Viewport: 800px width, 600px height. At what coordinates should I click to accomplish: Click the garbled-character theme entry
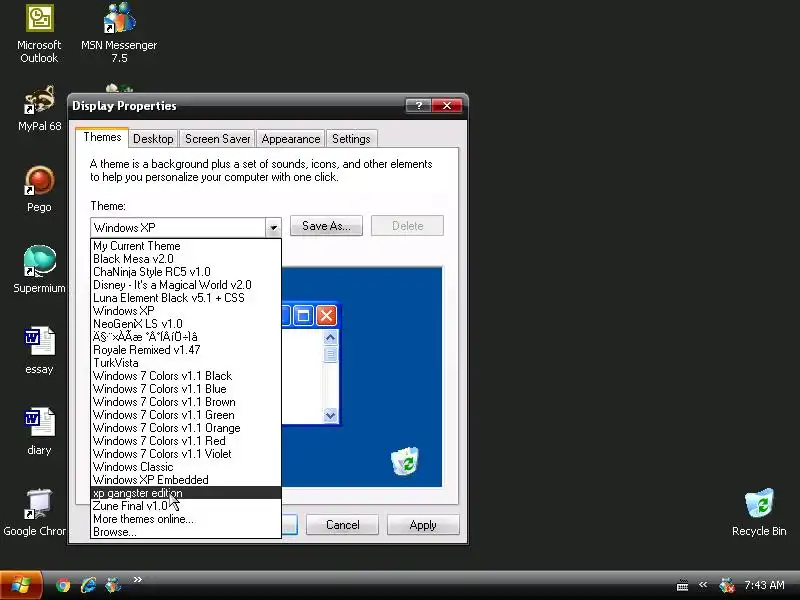click(186, 337)
